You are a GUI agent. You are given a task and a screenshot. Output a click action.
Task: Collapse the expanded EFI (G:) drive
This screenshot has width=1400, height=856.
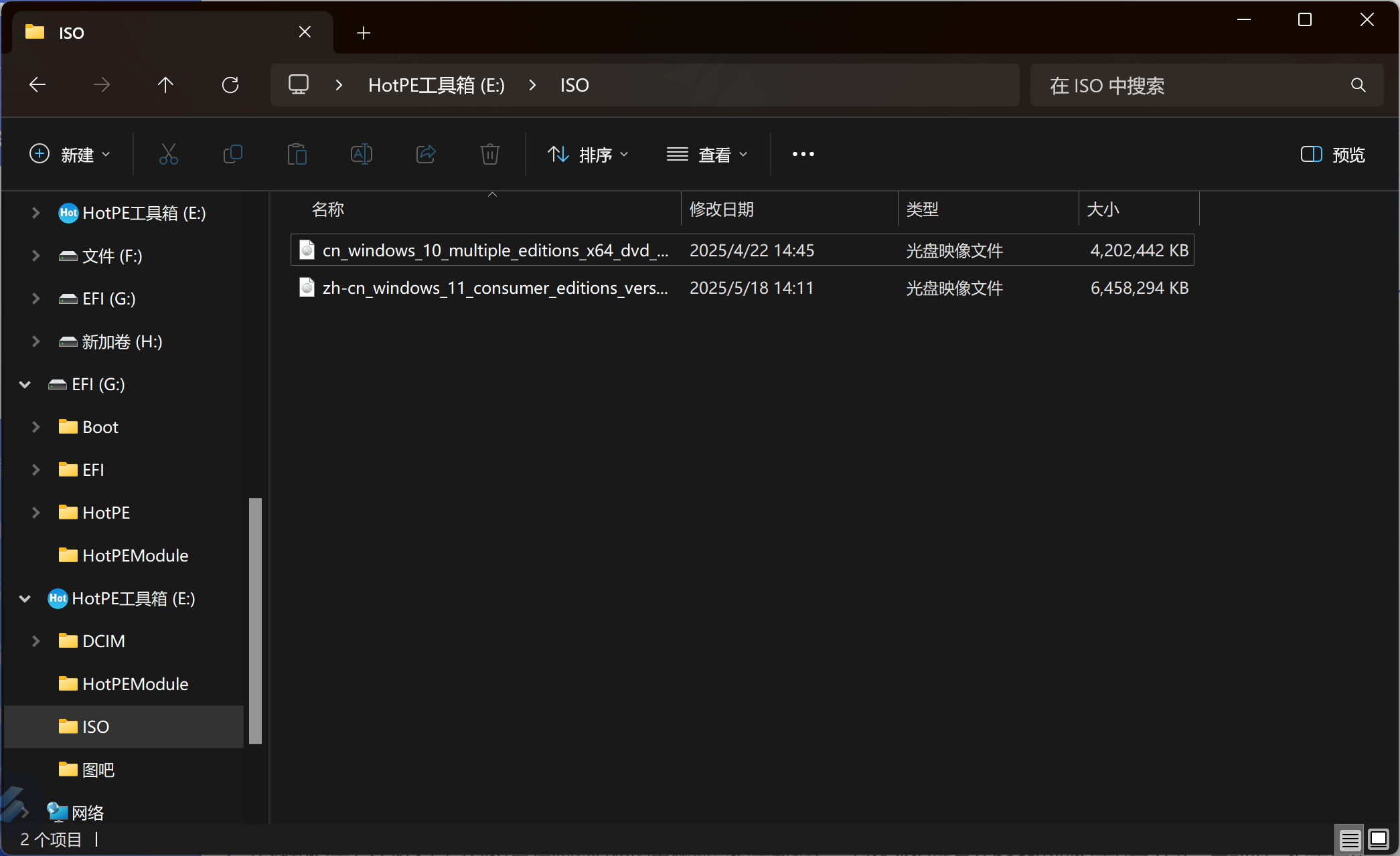(x=25, y=384)
